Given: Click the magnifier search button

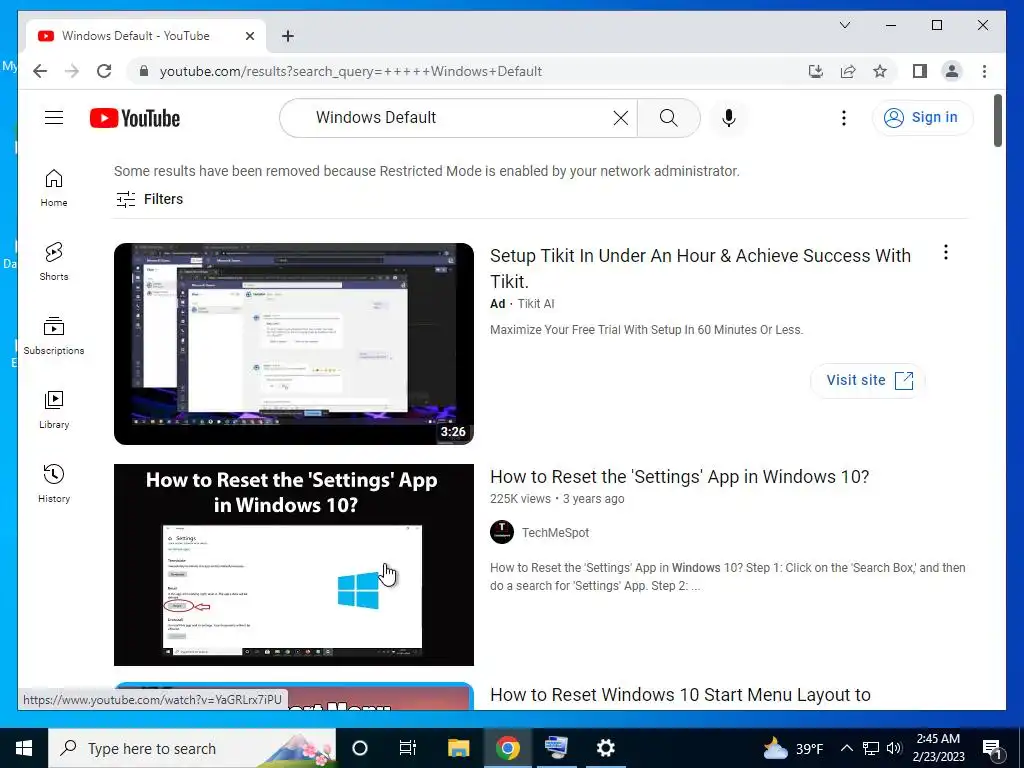Looking at the screenshot, I should 669,118.
